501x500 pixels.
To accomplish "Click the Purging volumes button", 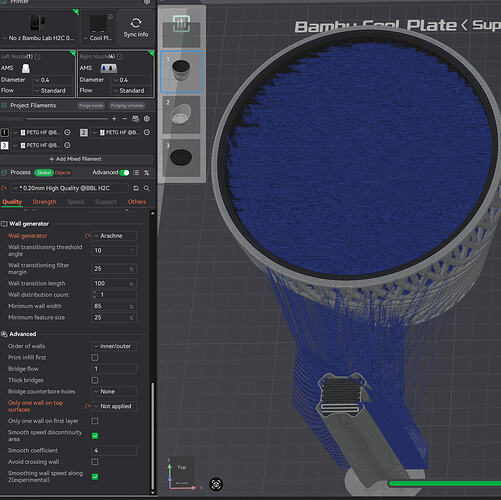I will [127, 106].
